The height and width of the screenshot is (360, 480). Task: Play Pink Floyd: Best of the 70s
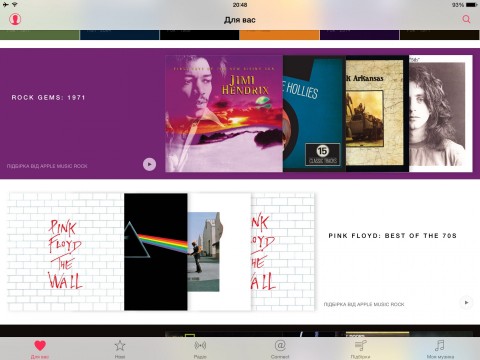click(466, 303)
